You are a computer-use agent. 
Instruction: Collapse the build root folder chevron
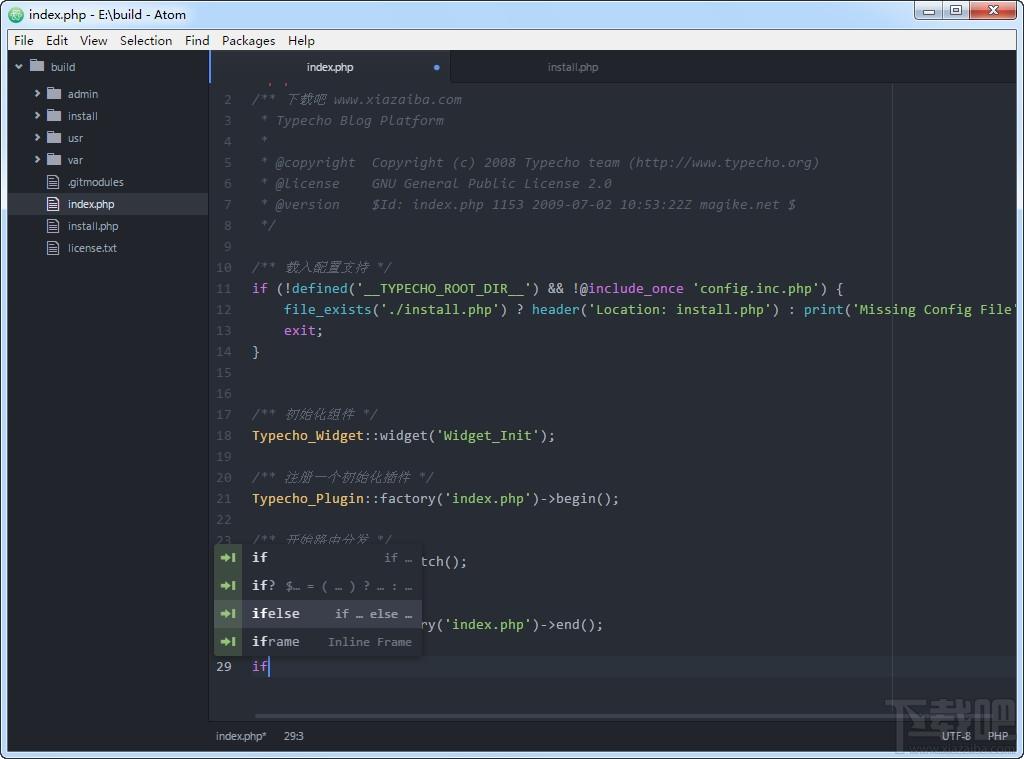tap(19, 67)
